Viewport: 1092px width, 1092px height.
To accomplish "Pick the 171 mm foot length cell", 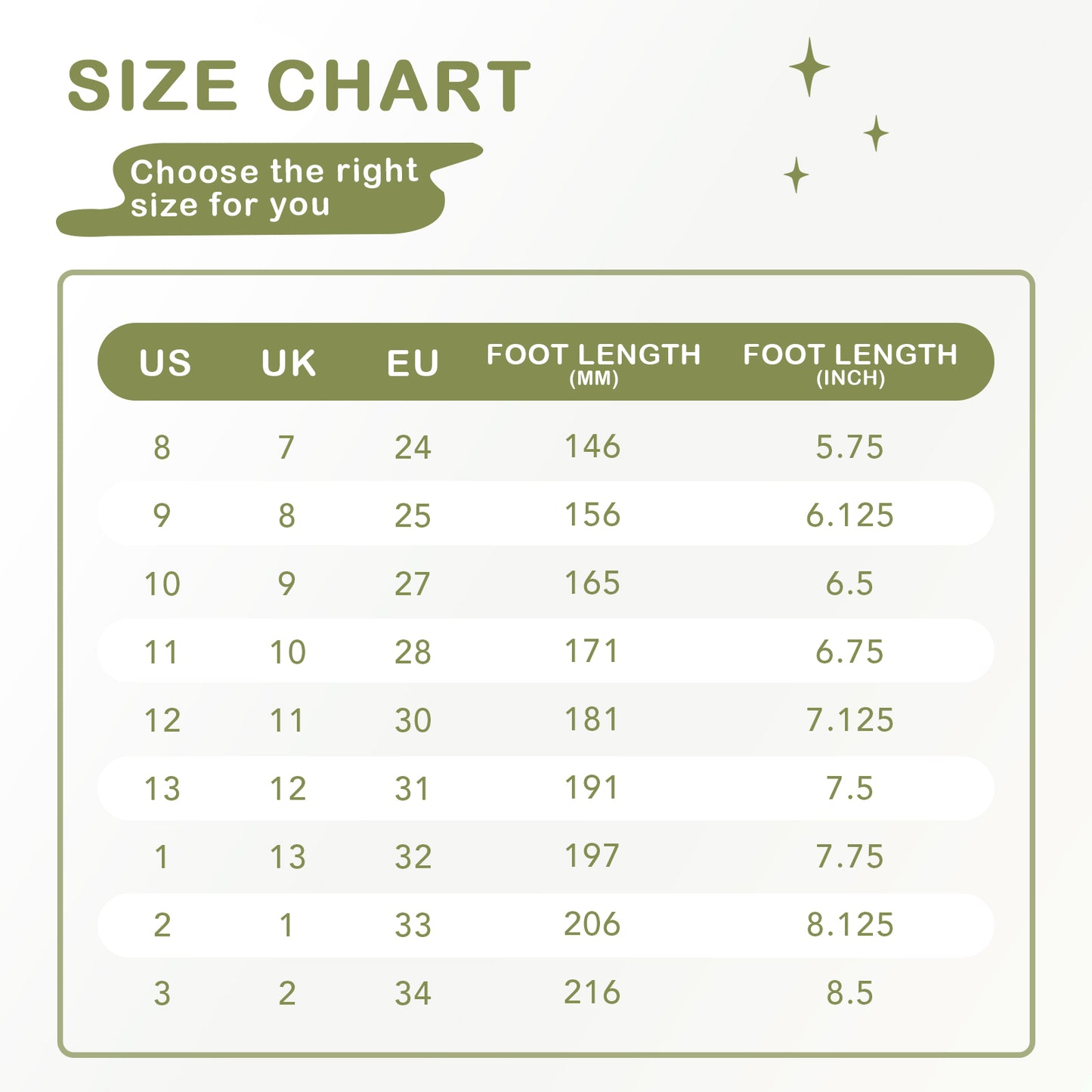I will click(592, 651).
